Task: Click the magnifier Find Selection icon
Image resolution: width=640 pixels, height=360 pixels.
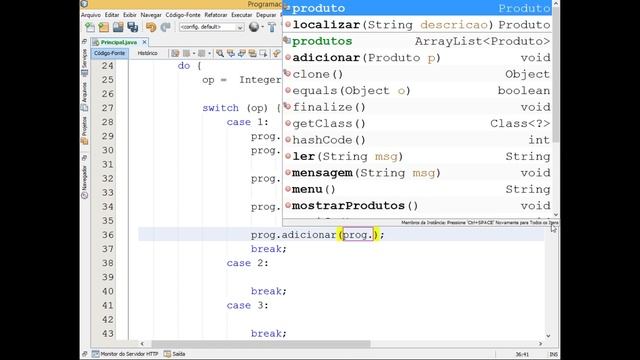Action: pyautogui.click(x=220, y=53)
